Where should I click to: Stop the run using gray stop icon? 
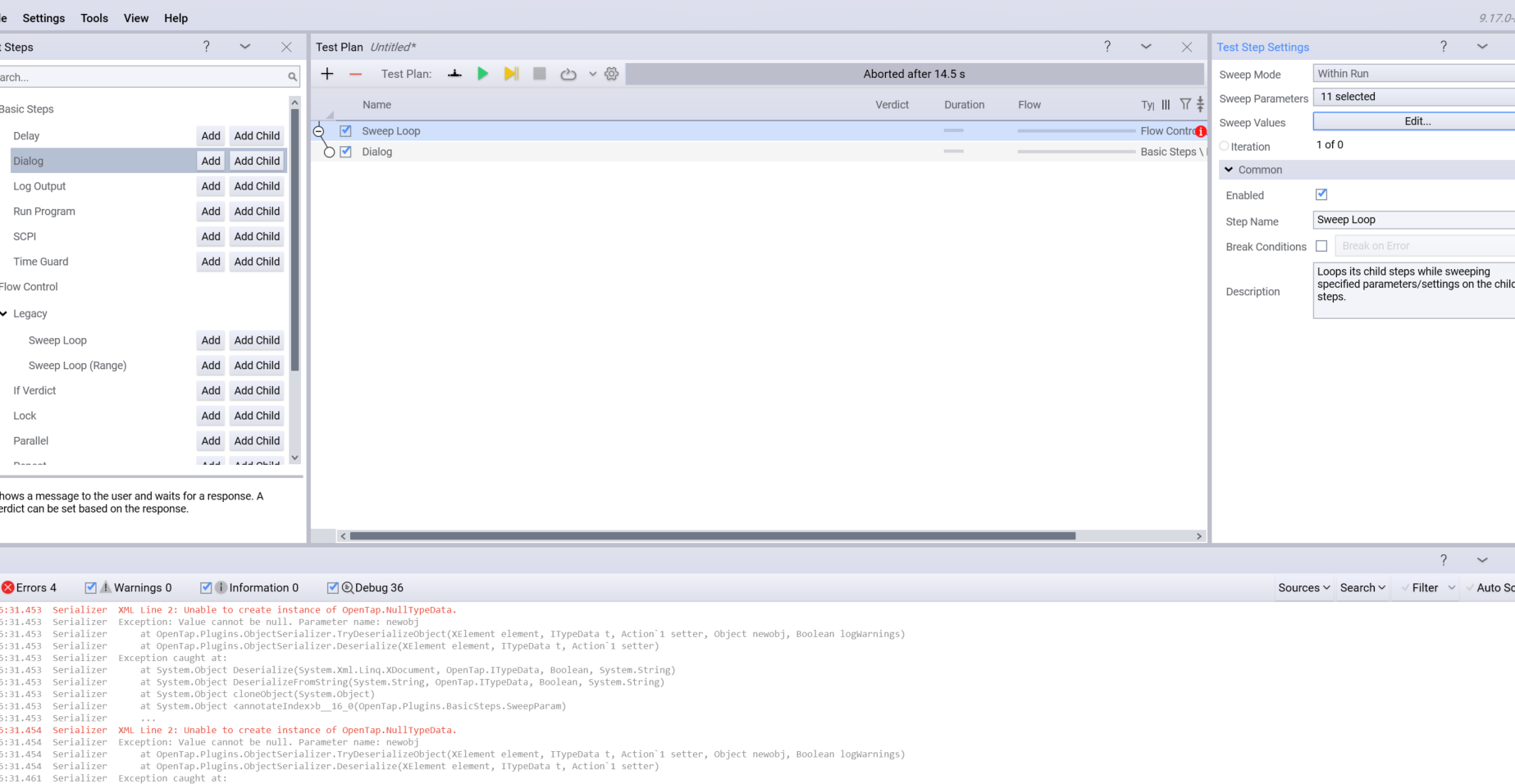coord(539,74)
